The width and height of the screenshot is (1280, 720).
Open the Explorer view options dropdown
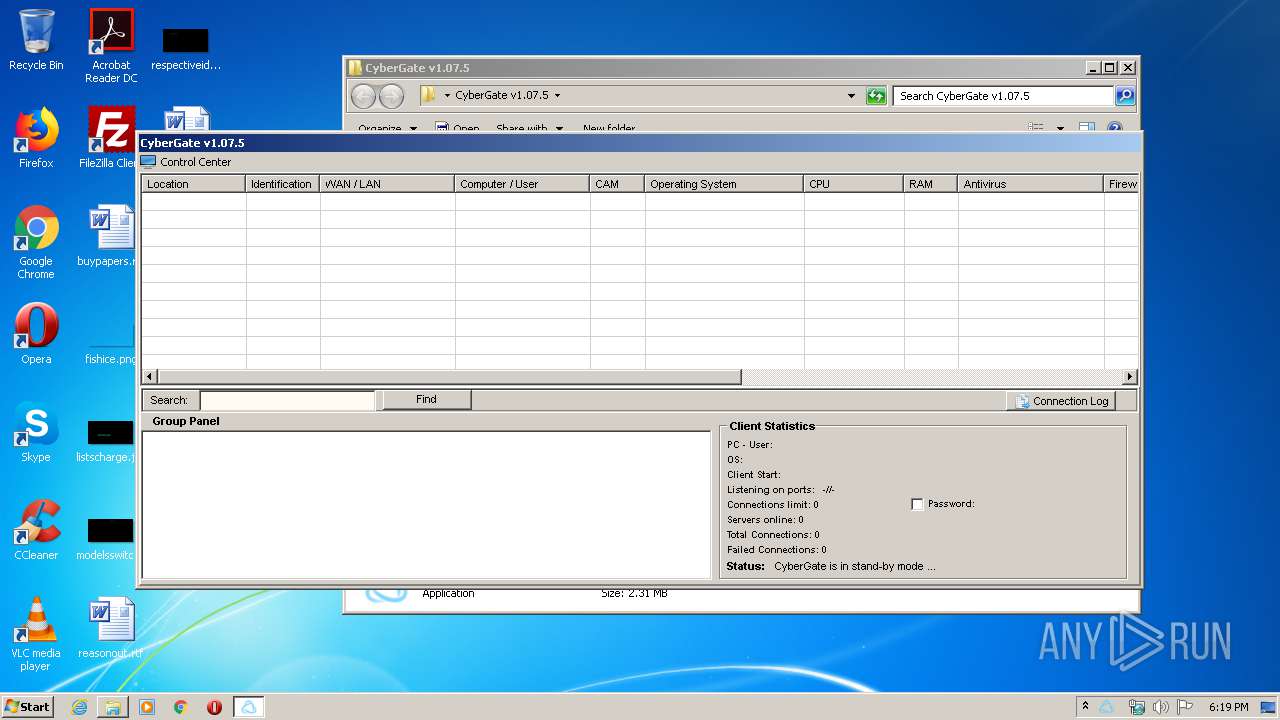point(1060,128)
